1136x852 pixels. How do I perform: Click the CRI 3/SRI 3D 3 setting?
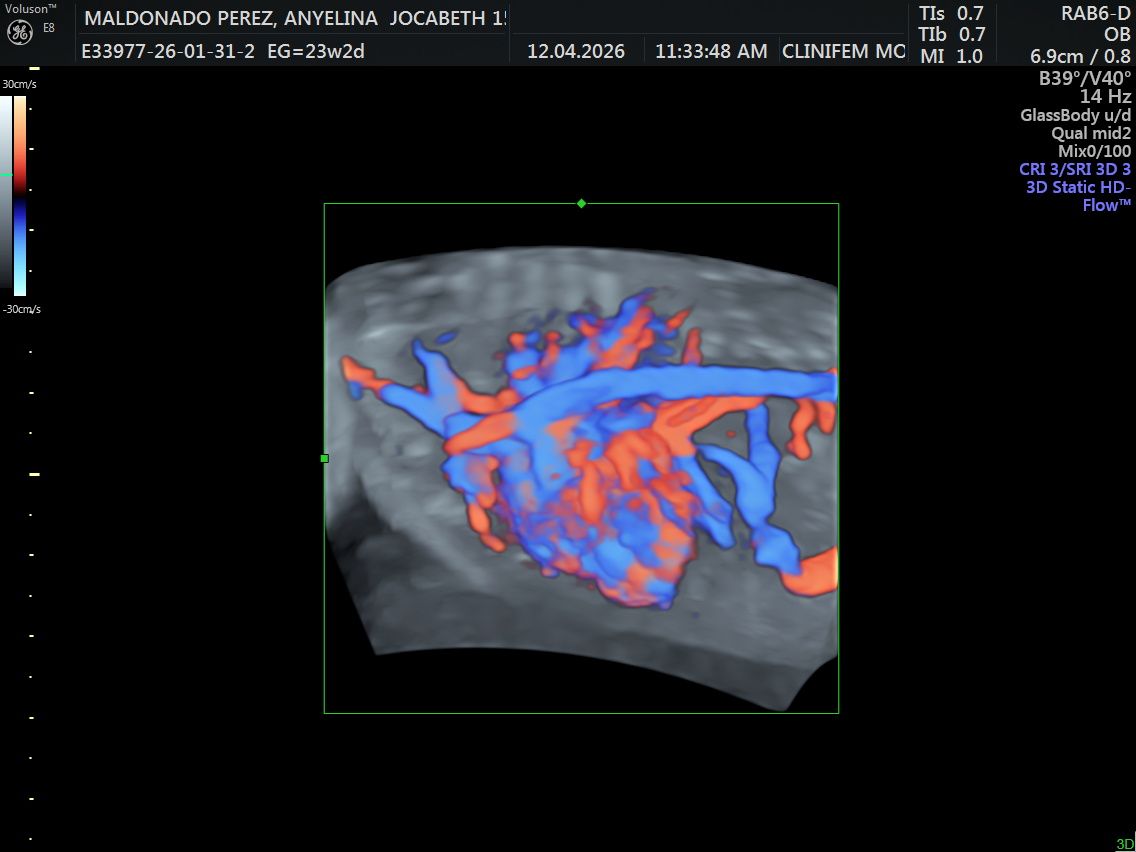[x=1074, y=169]
